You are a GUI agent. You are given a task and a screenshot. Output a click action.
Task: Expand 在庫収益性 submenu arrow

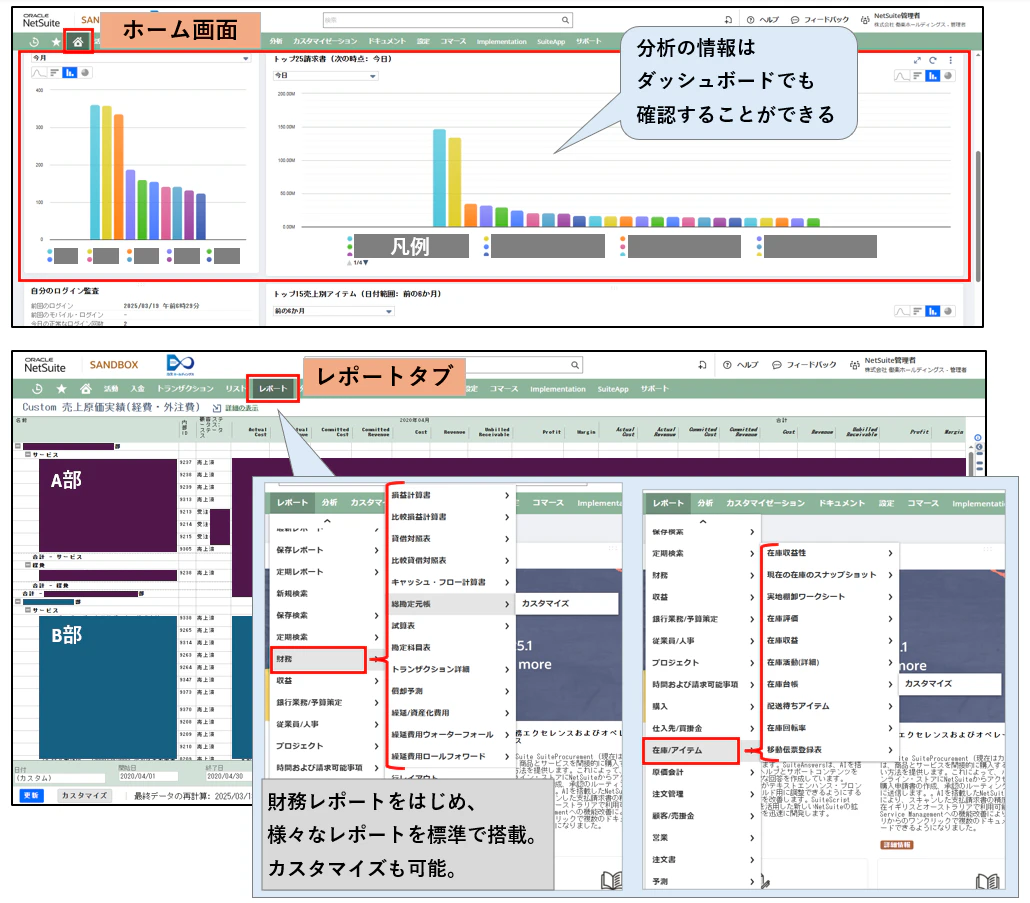pyautogui.click(x=890, y=553)
